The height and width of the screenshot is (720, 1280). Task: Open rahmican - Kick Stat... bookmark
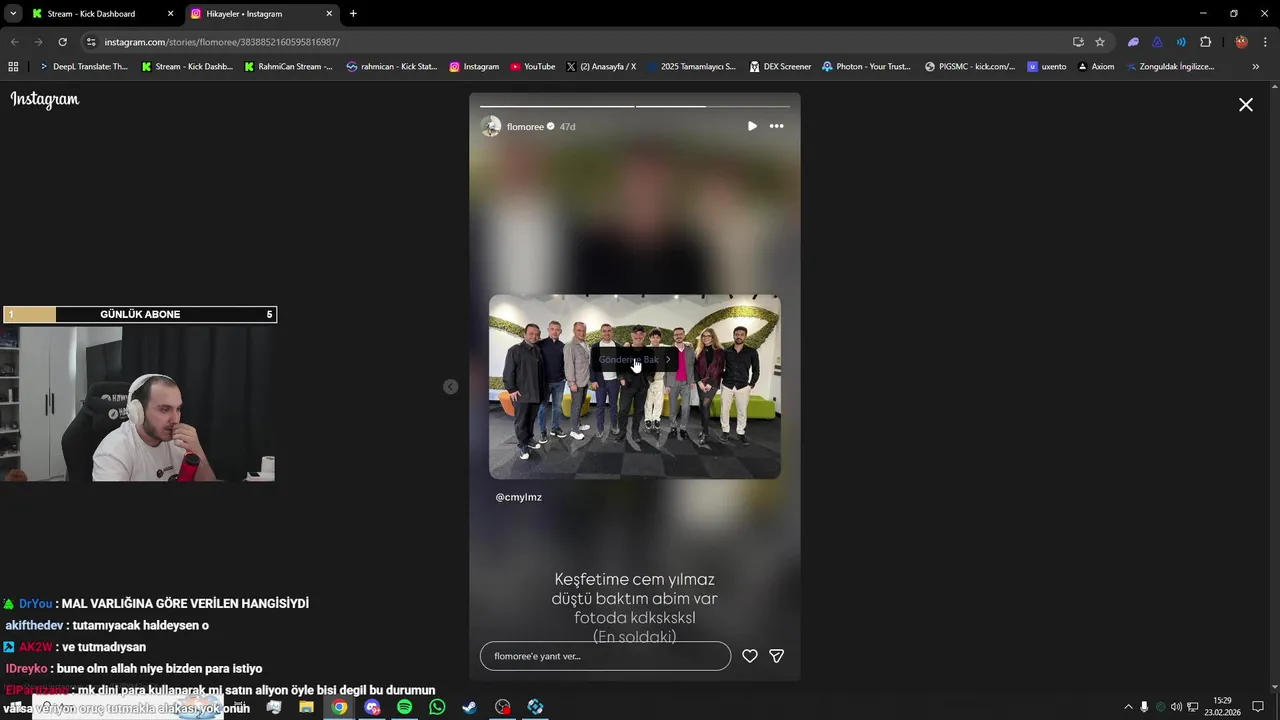392,67
